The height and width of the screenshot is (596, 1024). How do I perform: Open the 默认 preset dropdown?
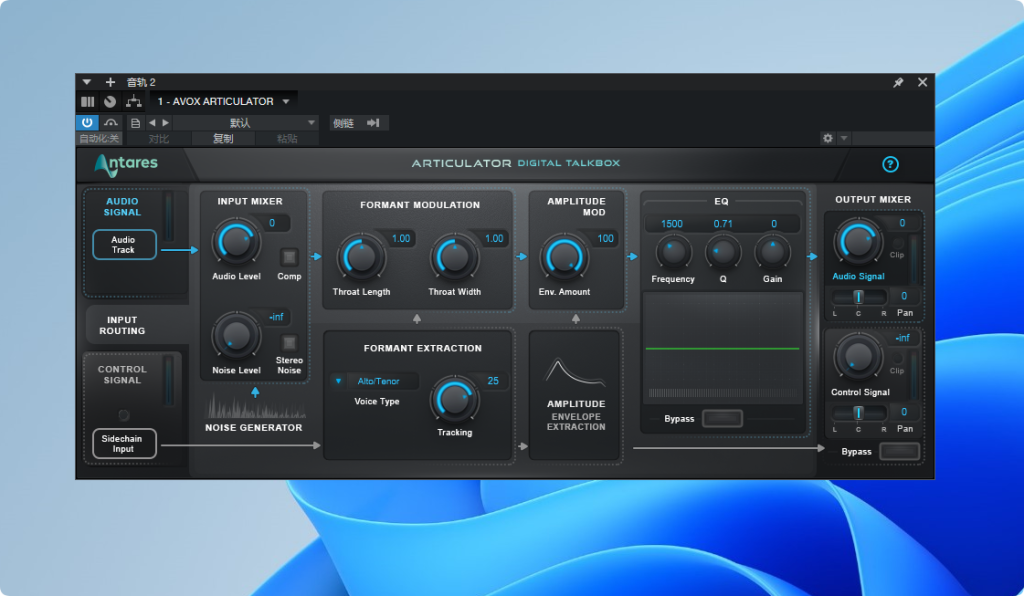pos(246,123)
